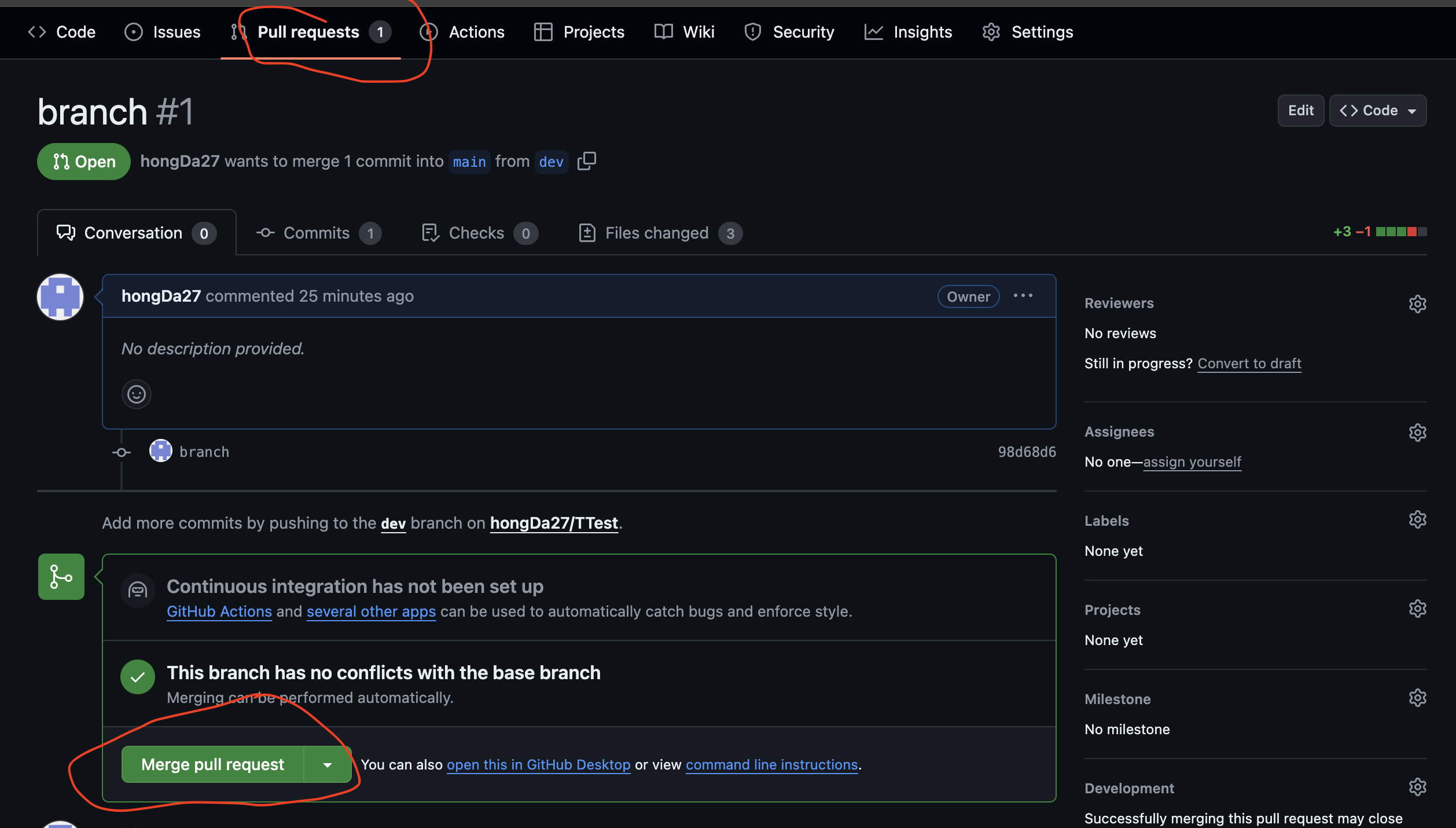
Task: Open the Code tab in repository navigation
Action: tap(61, 32)
